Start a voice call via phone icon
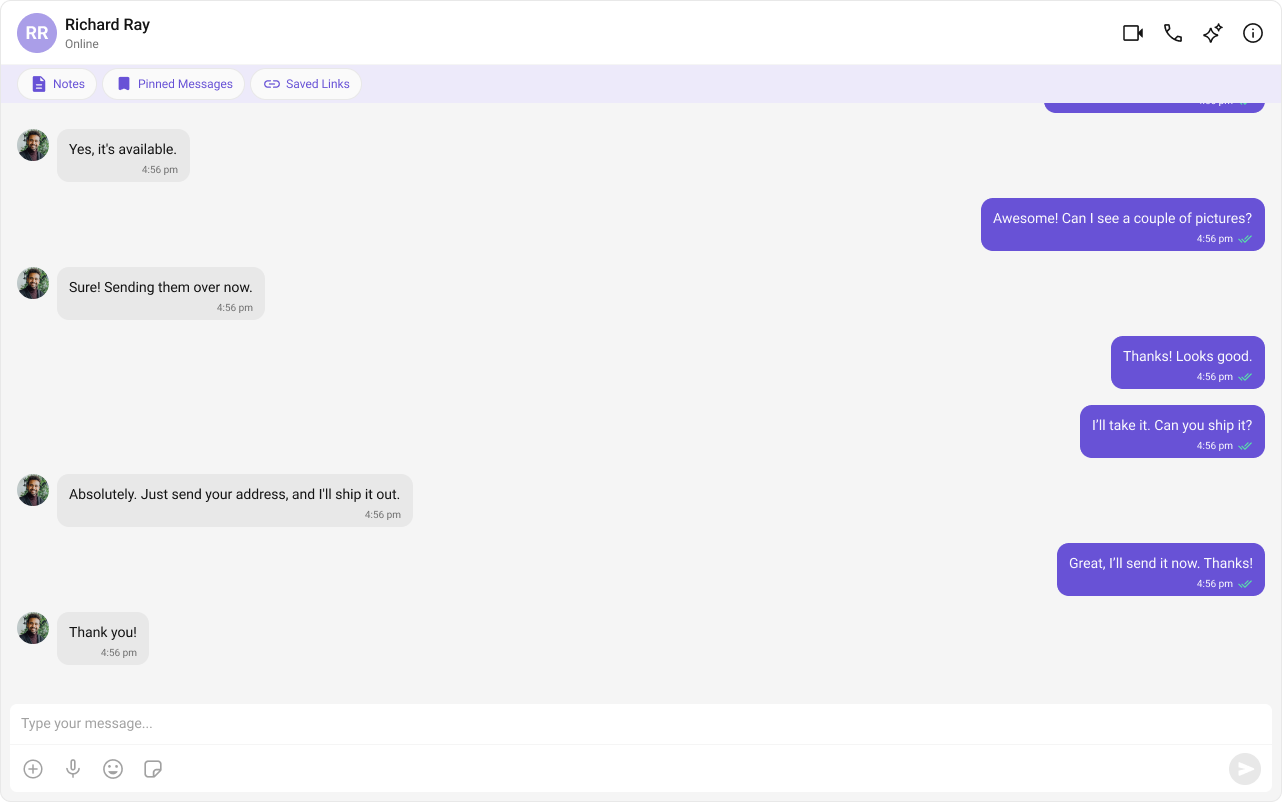The image size is (1282, 802). pos(1173,33)
